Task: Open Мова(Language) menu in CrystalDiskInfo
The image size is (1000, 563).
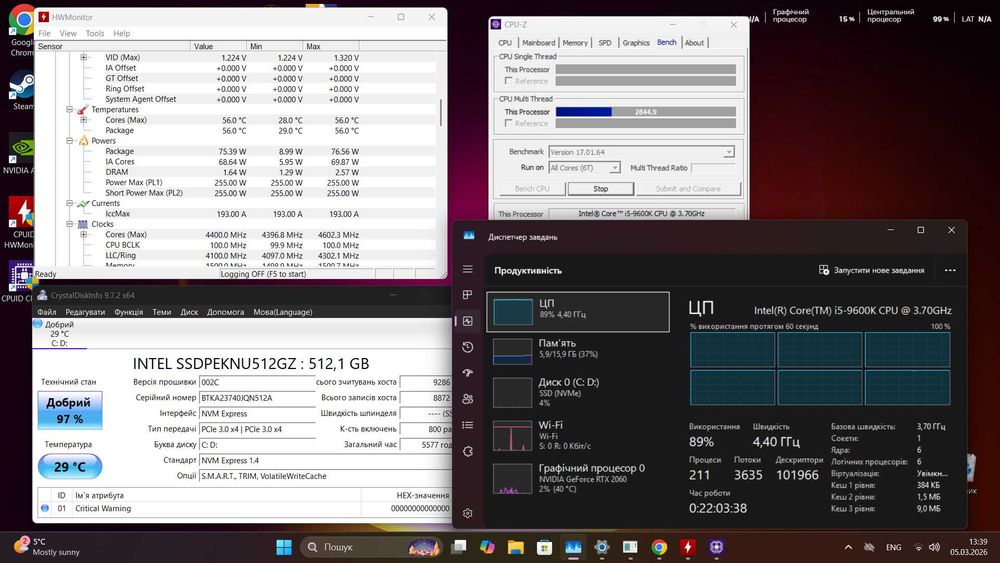Action: tap(283, 312)
